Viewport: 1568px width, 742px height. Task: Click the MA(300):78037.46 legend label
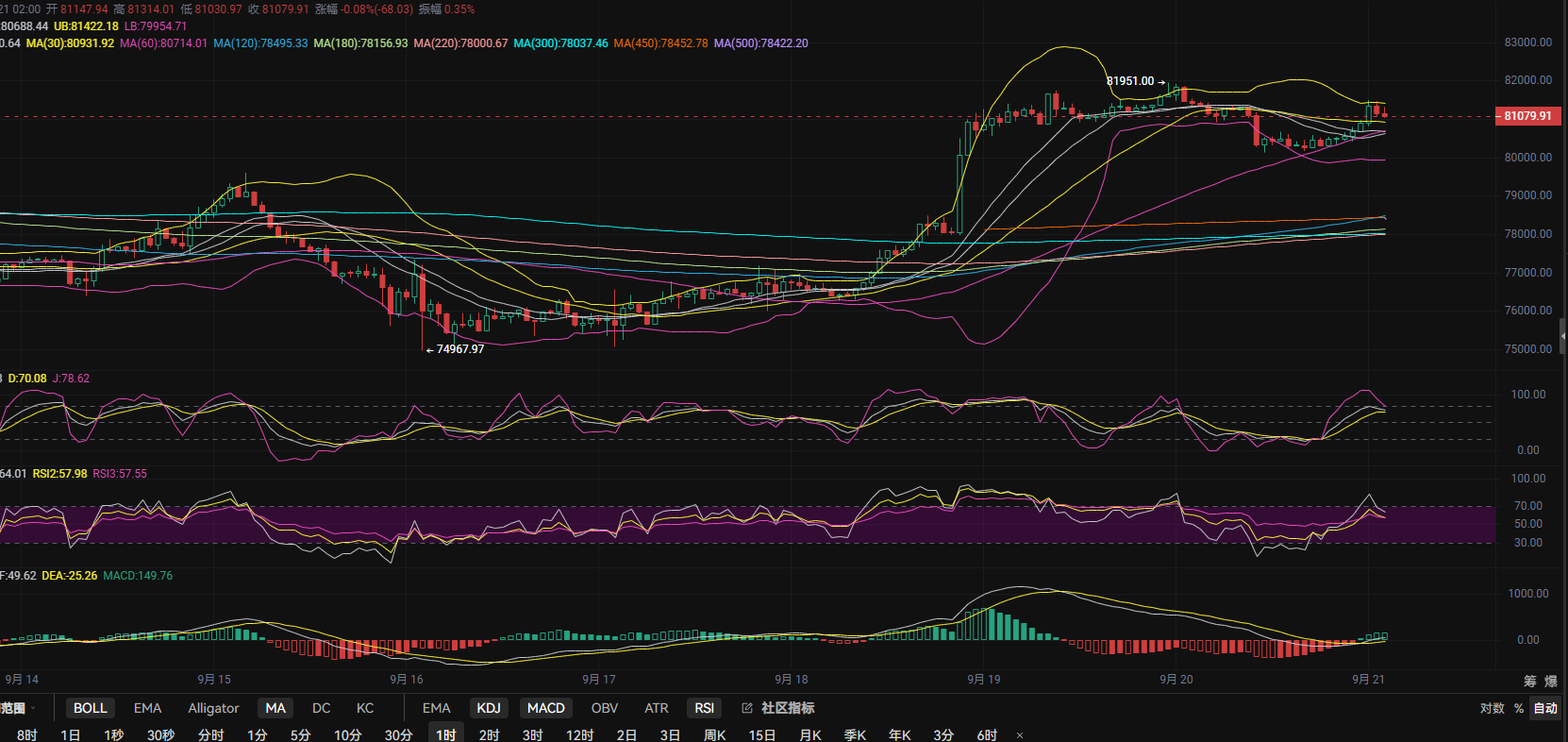pyautogui.click(x=560, y=43)
